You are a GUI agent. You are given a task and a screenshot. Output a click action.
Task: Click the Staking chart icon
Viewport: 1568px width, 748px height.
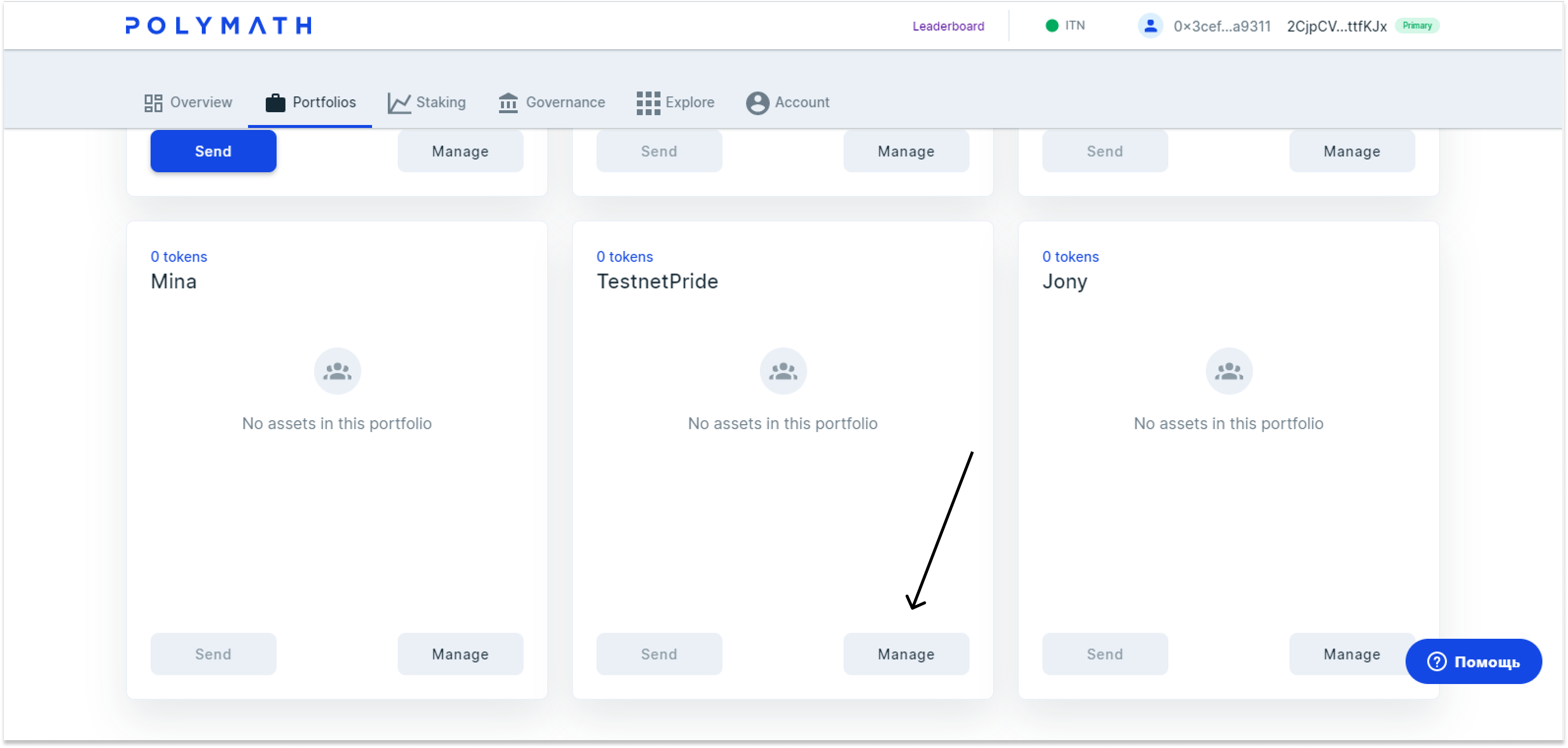(x=399, y=103)
